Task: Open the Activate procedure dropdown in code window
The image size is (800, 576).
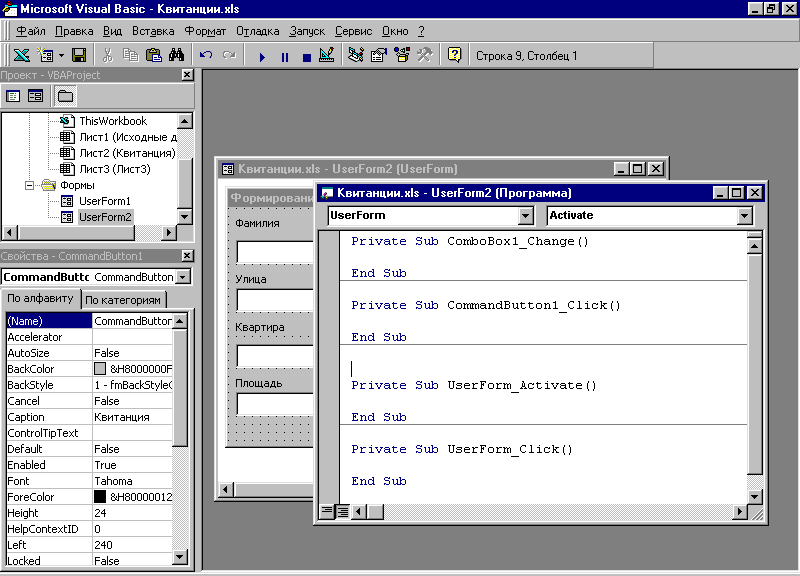Action: pyautogui.click(x=744, y=216)
